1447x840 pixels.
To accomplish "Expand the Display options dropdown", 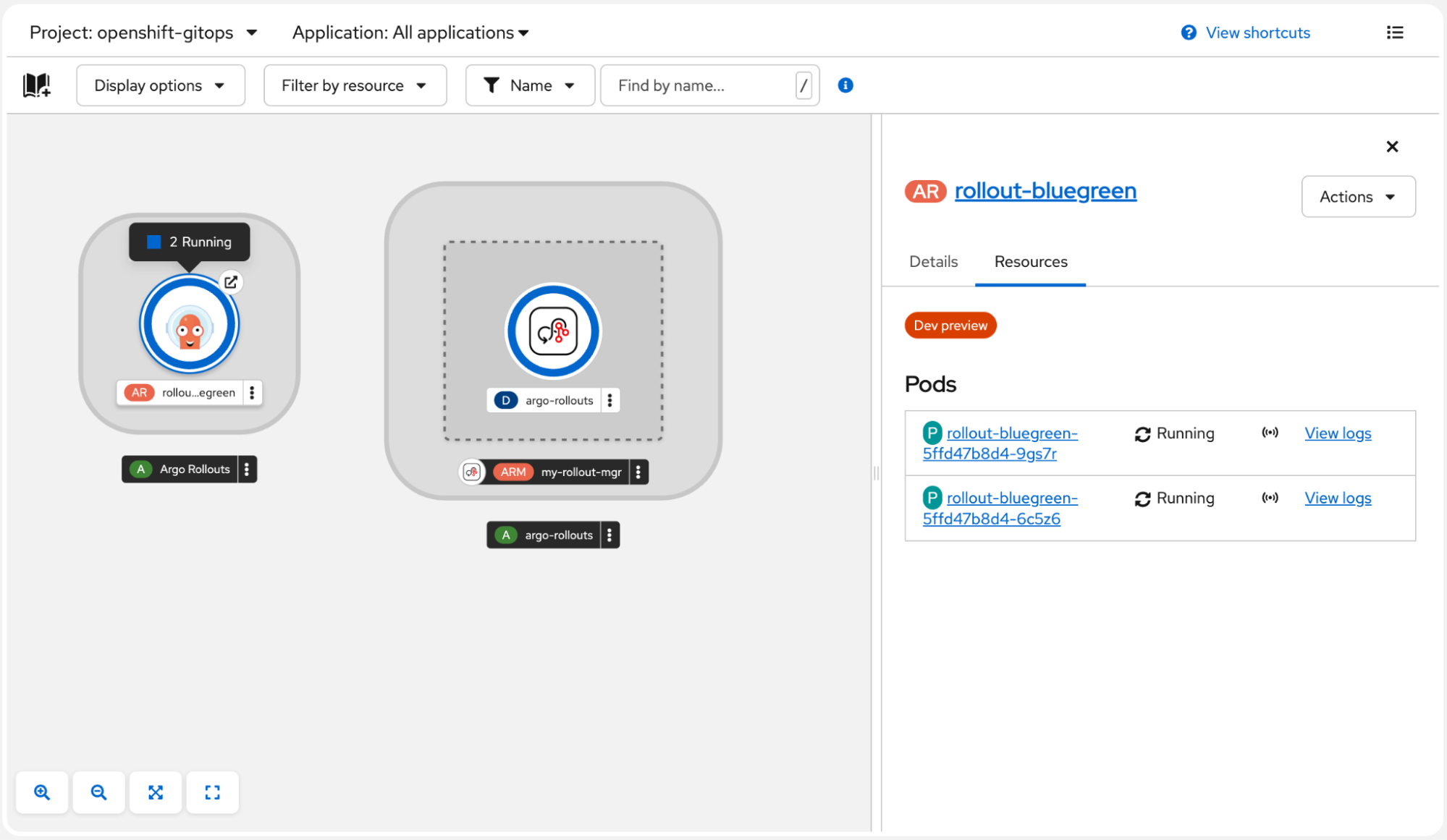I will click(x=160, y=85).
